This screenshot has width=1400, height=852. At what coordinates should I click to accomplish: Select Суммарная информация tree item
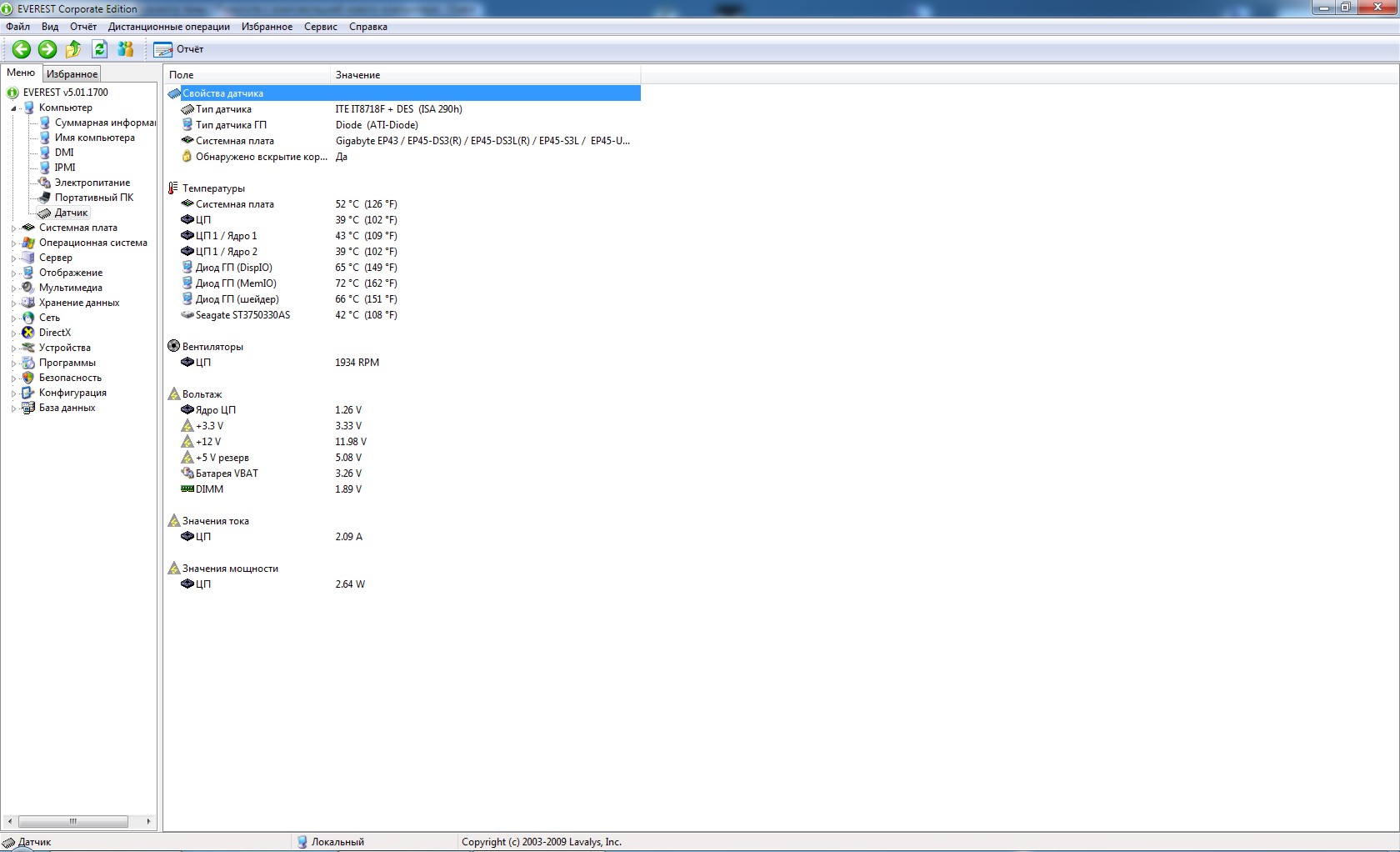point(104,123)
